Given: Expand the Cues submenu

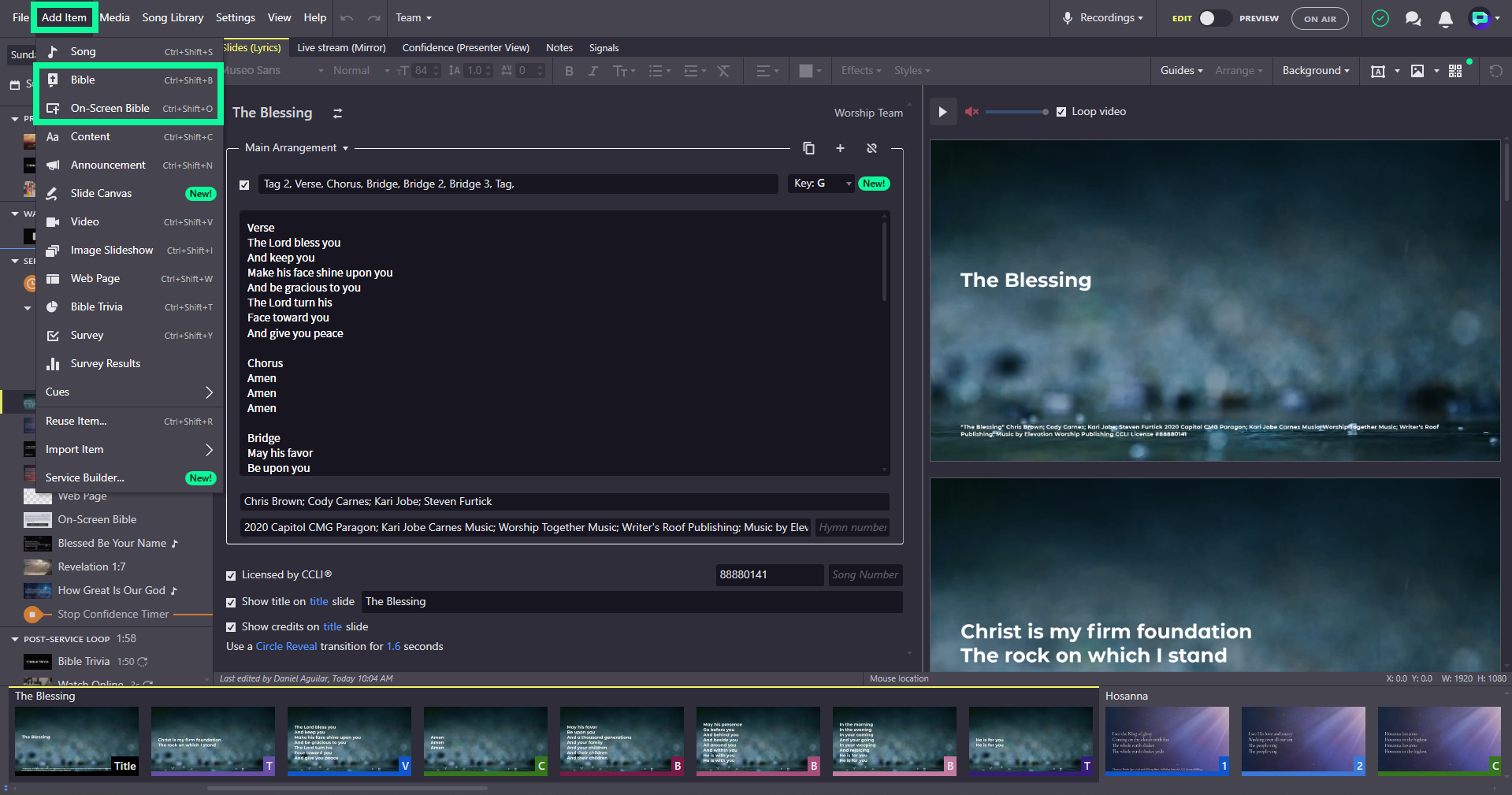Looking at the screenshot, I should coord(129,392).
